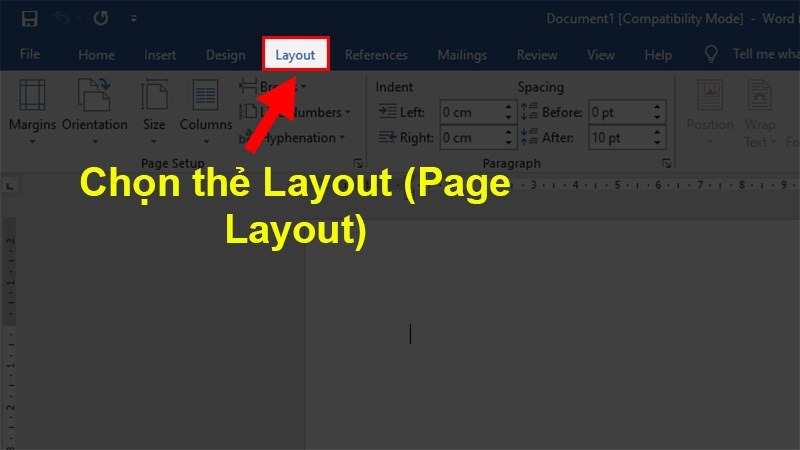The height and width of the screenshot is (450, 800).
Task: Click the Tell me what search box
Action: (765, 54)
